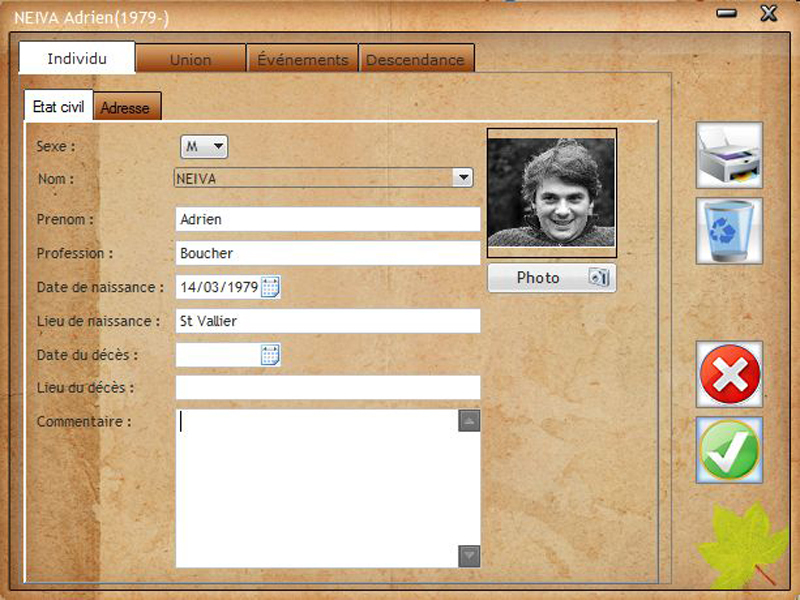The width and height of the screenshot is (800, 600).
Task: Go to the Événements tab
Action: (x=303, y=59)
